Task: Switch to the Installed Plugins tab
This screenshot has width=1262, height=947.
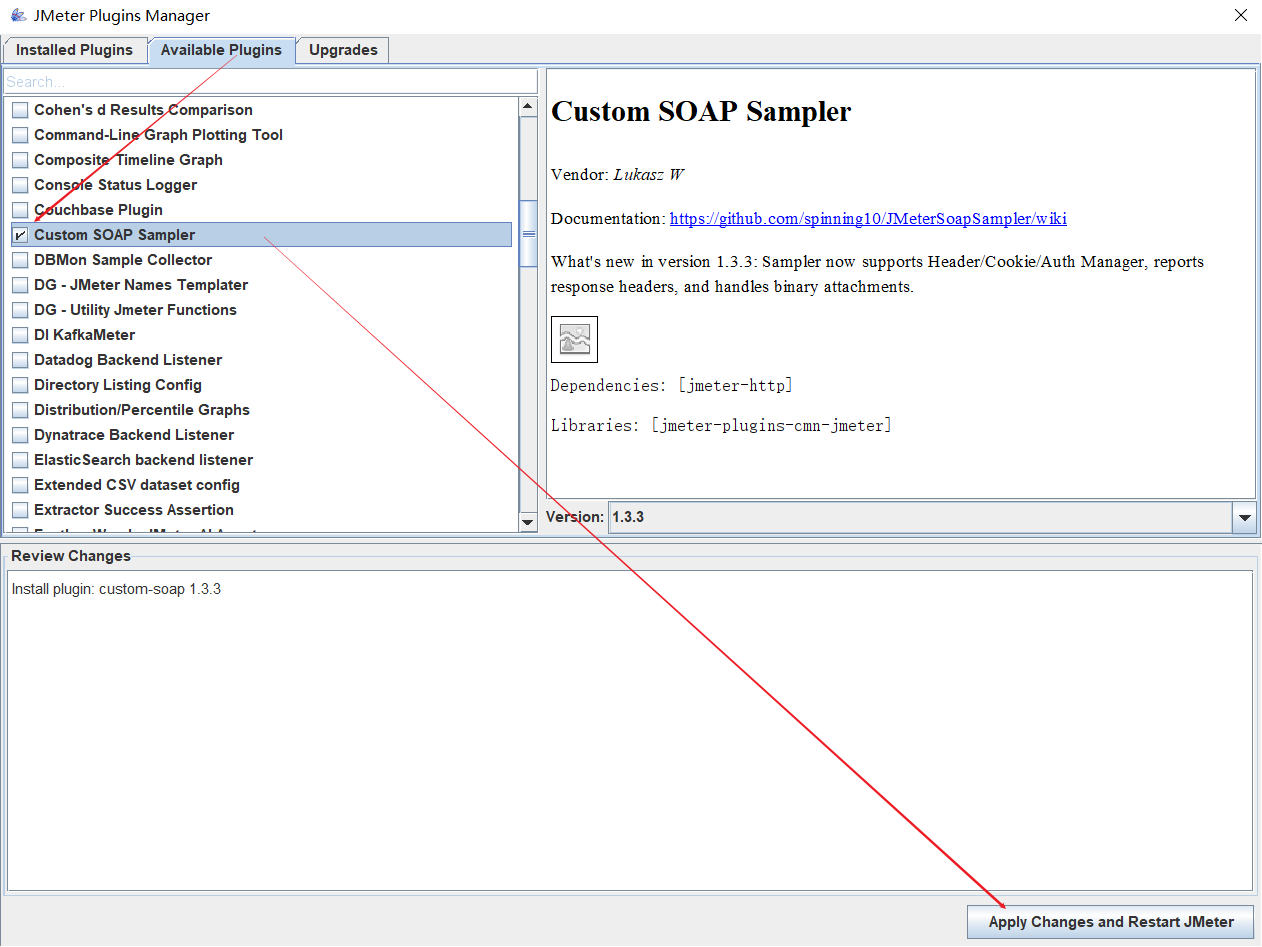Action: coord(74,50)
